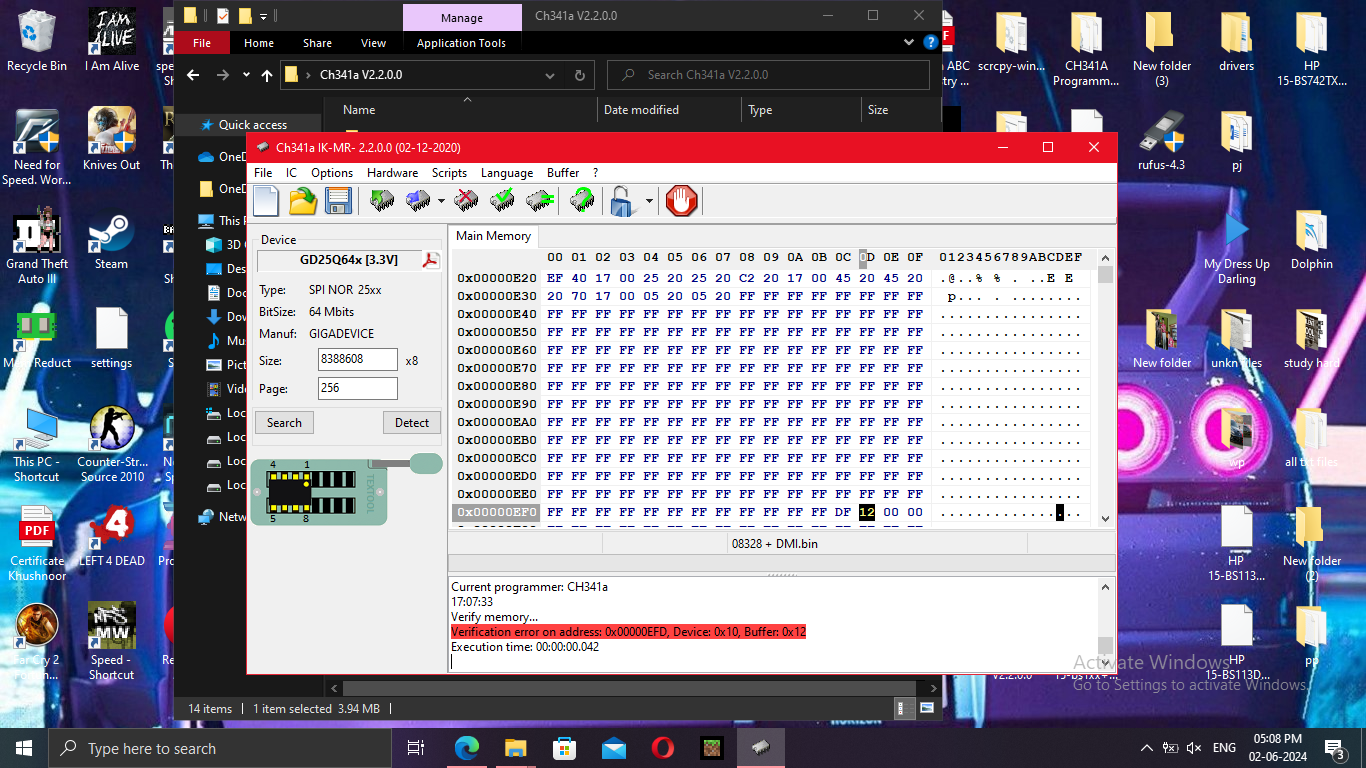This screenshot has height=768, width=1366.
Task: Click the chip icon with green equals sign
Action: point(539,201)
